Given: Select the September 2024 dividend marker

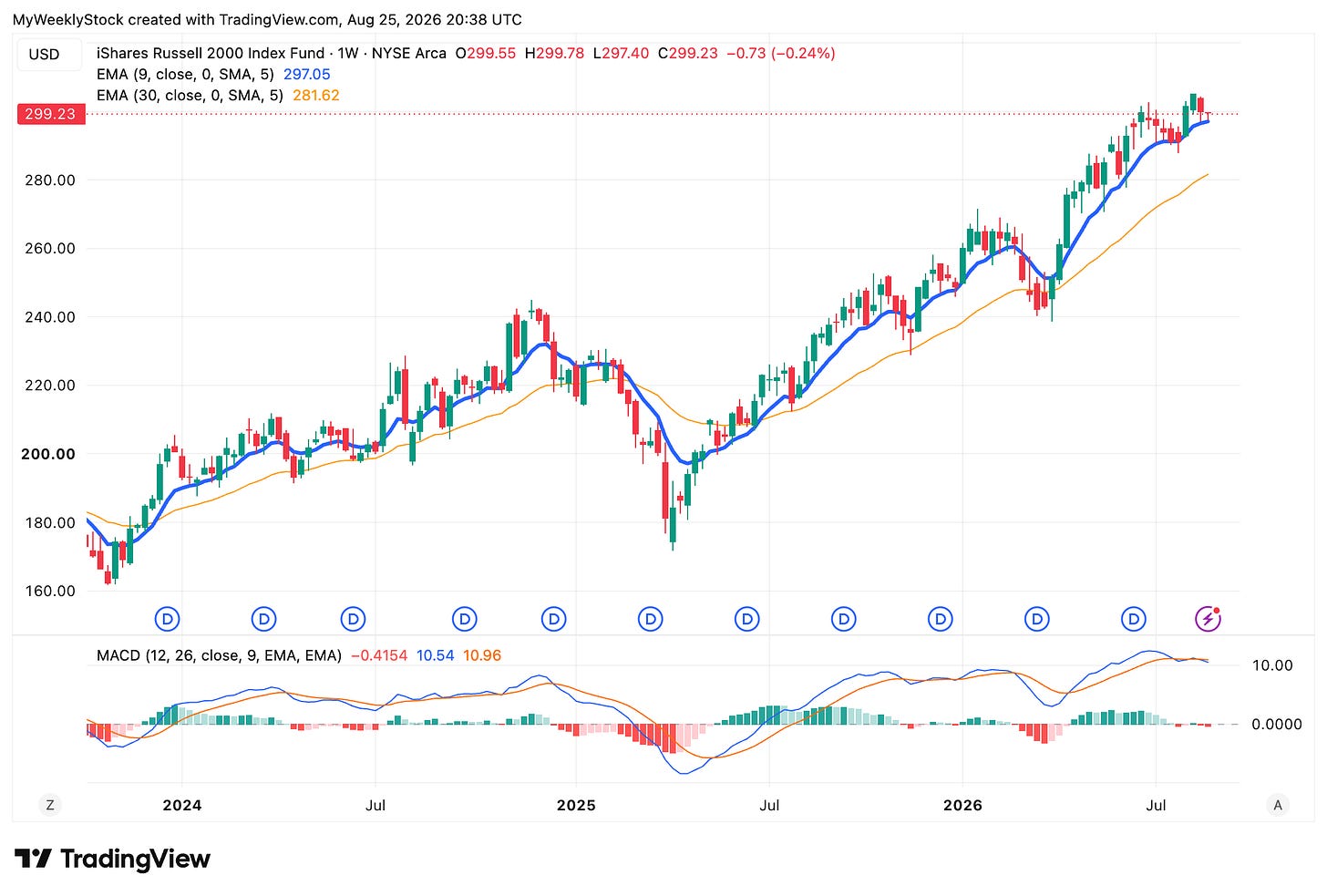Looking at the screenshot, I should point(465,620).
